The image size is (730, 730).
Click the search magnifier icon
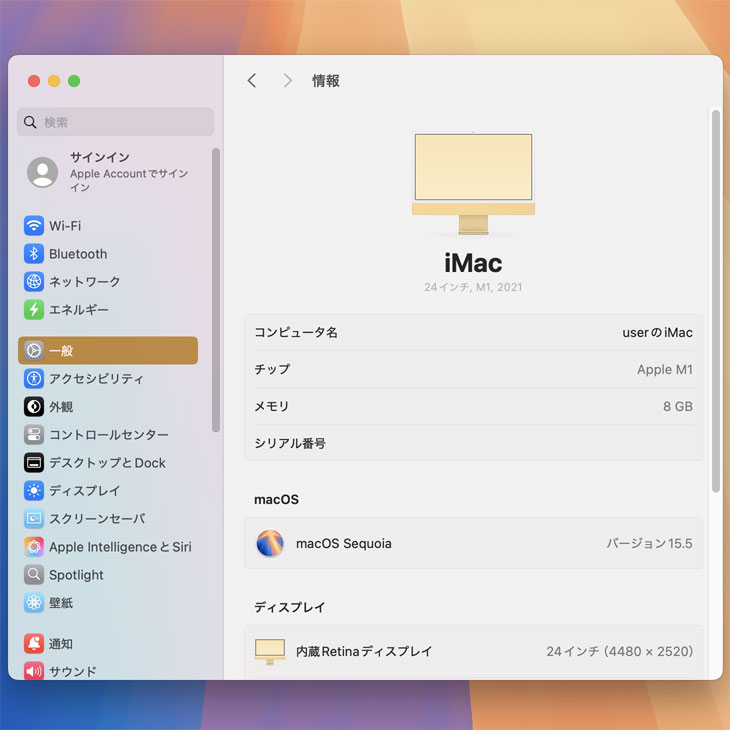tap(30, 122)
